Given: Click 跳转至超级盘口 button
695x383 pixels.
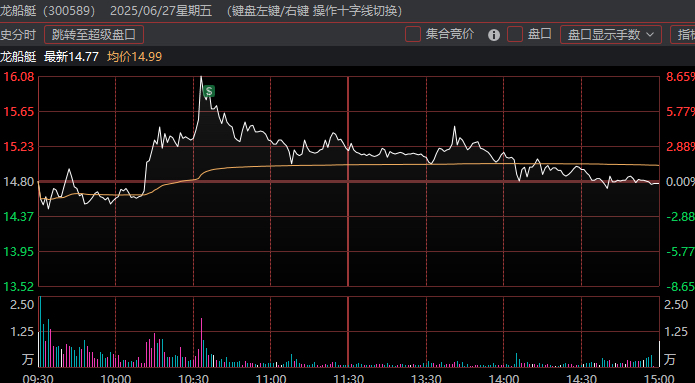Looking at the screenshot, I should coord(94,35).
